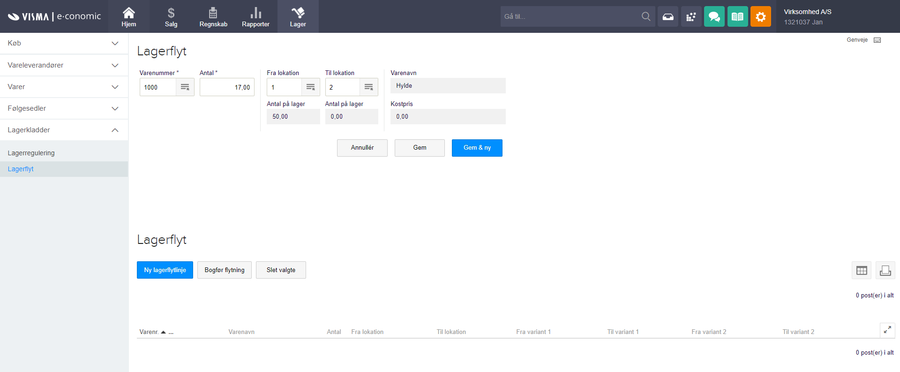
Task: Click the Til variant 1 header
Action: click(623, 332)
